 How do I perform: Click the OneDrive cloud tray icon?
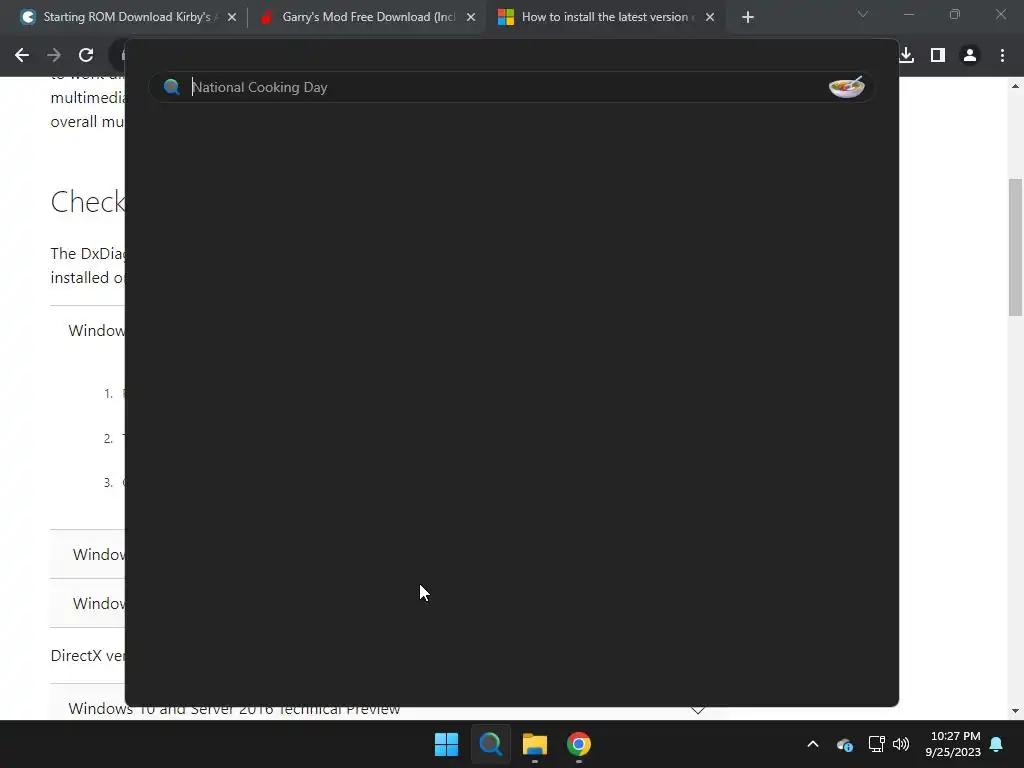click(844, 744)
